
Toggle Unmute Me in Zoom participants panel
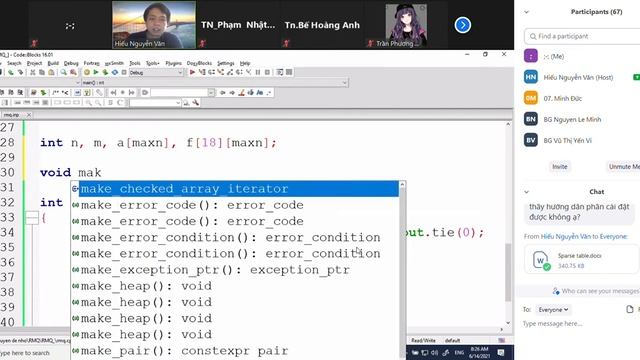(x=624, y=167)
